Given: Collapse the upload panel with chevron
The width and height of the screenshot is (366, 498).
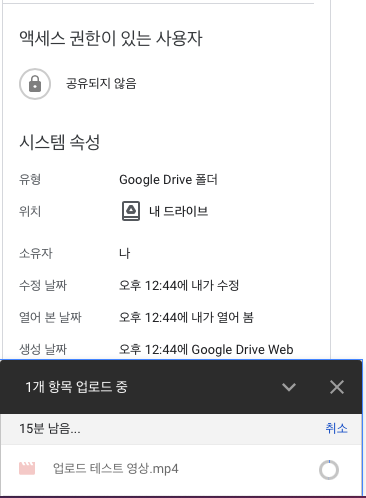Looking at the screenshot, I should pyautogui.click(x=289, y=387).
